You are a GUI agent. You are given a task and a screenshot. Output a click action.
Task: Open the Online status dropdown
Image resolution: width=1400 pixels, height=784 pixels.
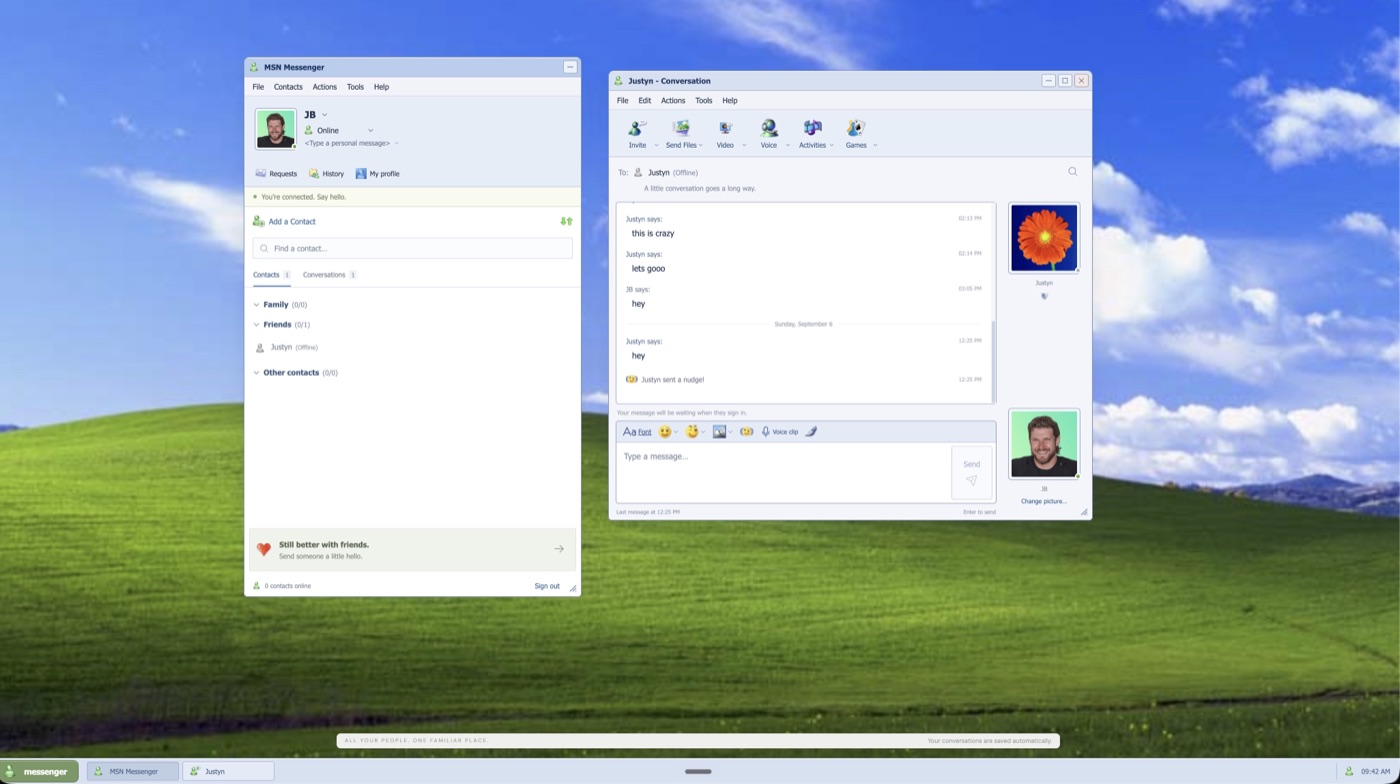click(x=370, y=130)
